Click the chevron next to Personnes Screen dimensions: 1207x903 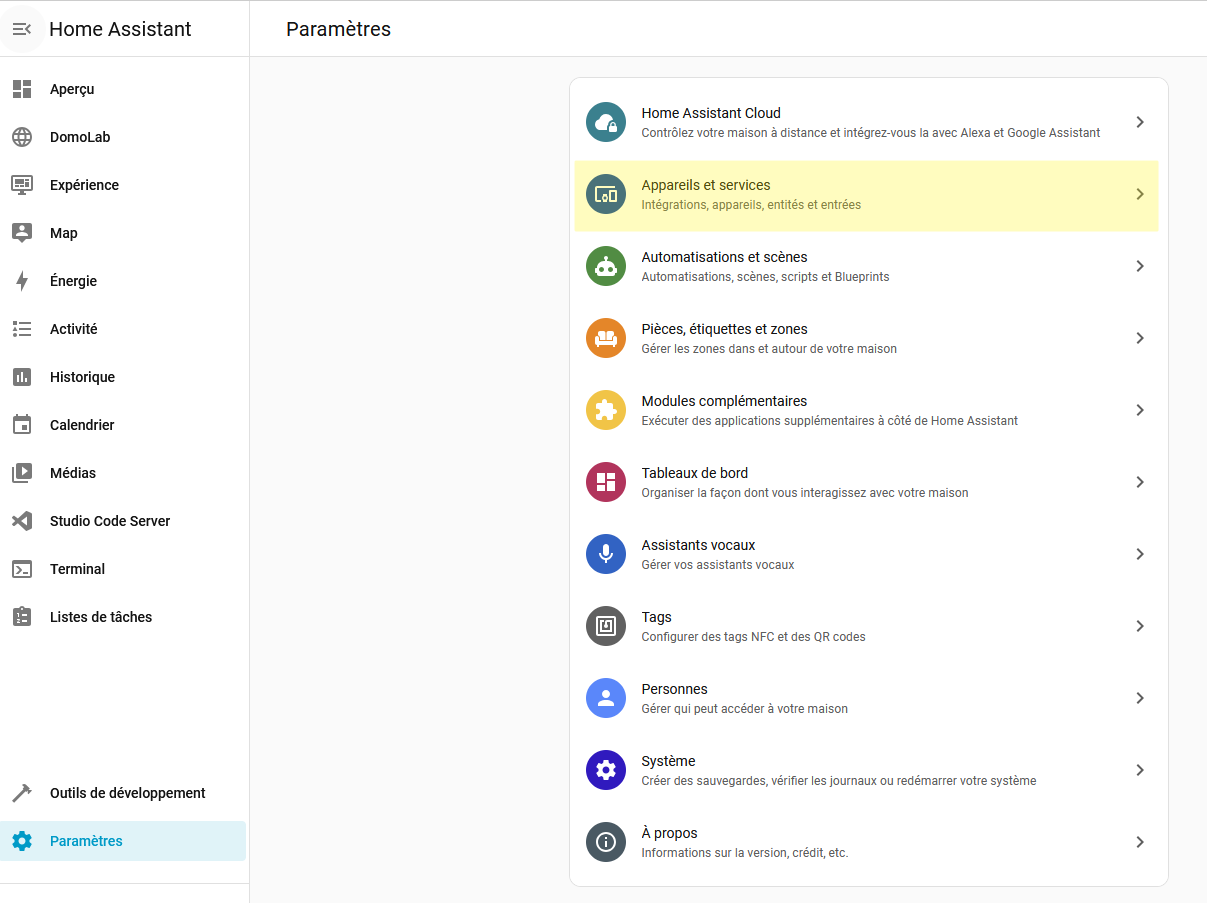coord(1140,698)
